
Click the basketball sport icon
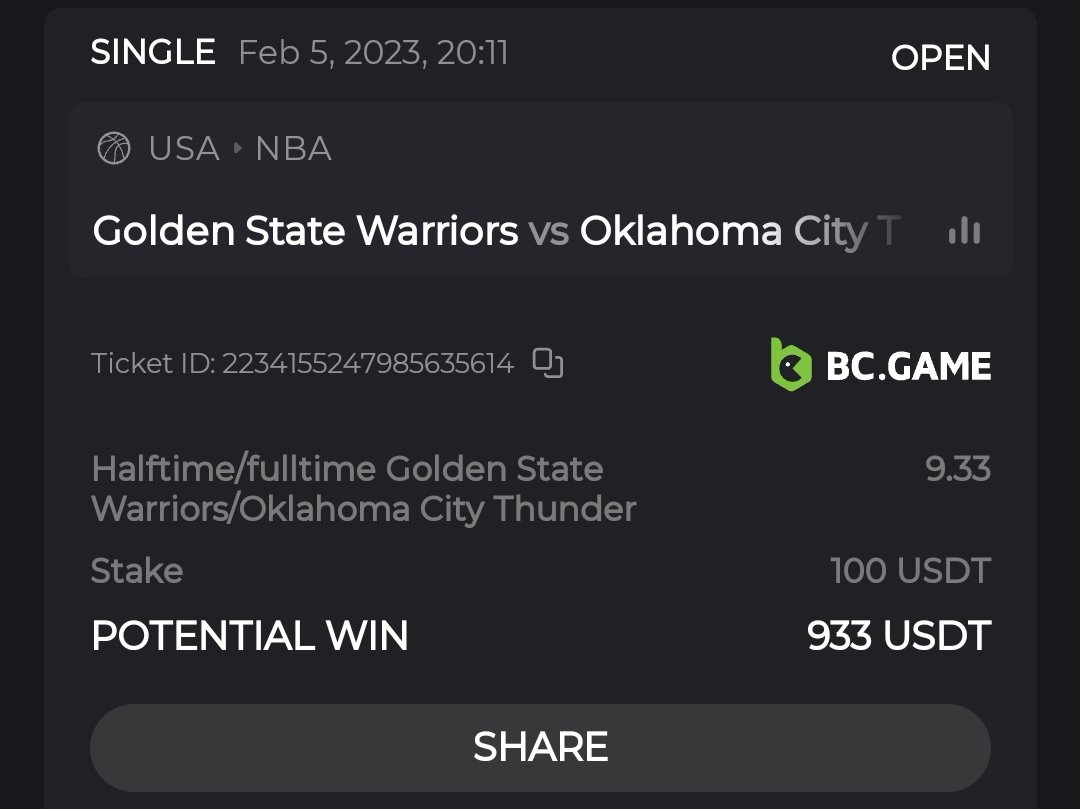click(113, 149)
